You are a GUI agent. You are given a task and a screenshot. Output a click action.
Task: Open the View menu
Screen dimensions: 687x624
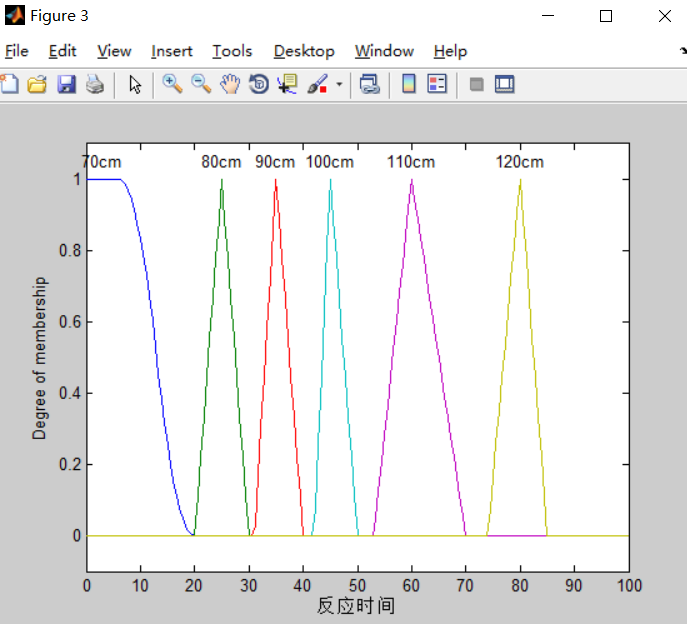click(114, 51)
